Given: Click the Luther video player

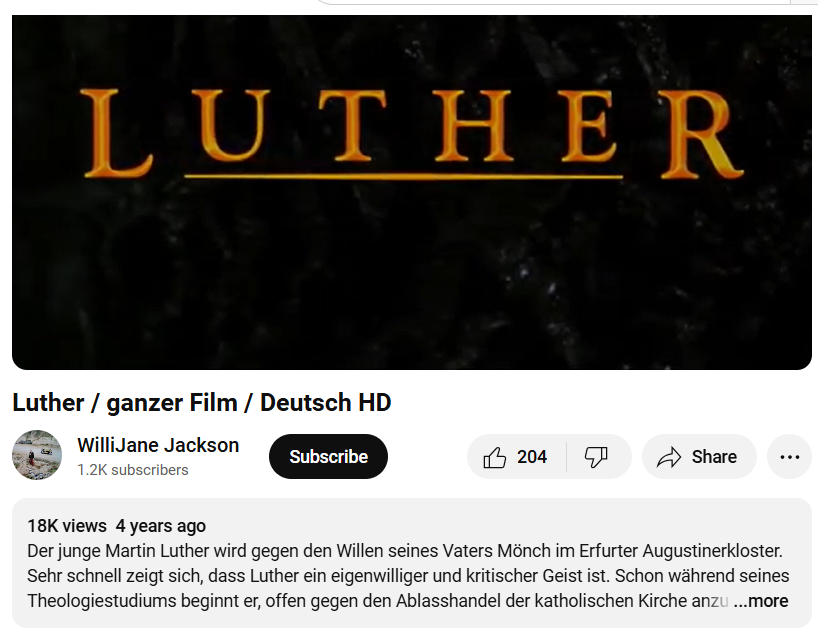Looking at the screenshot, I should pyautogui.click(x=412, y=192).
